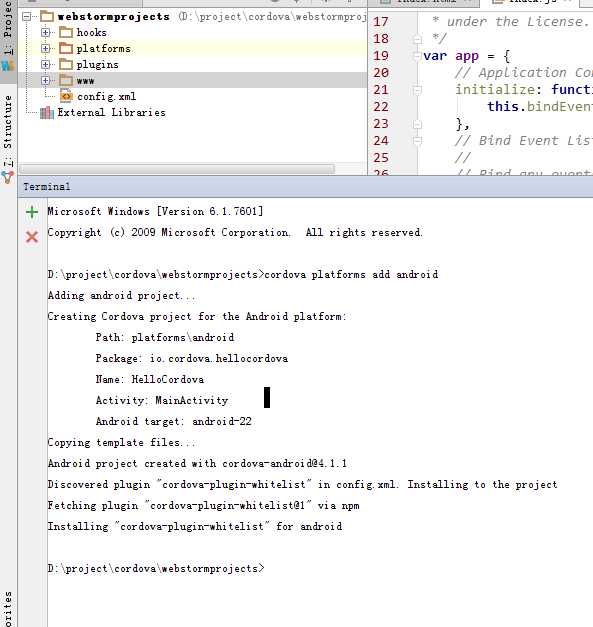
Task: Toggle the fold marker at line 18
Action: [417, 39]
